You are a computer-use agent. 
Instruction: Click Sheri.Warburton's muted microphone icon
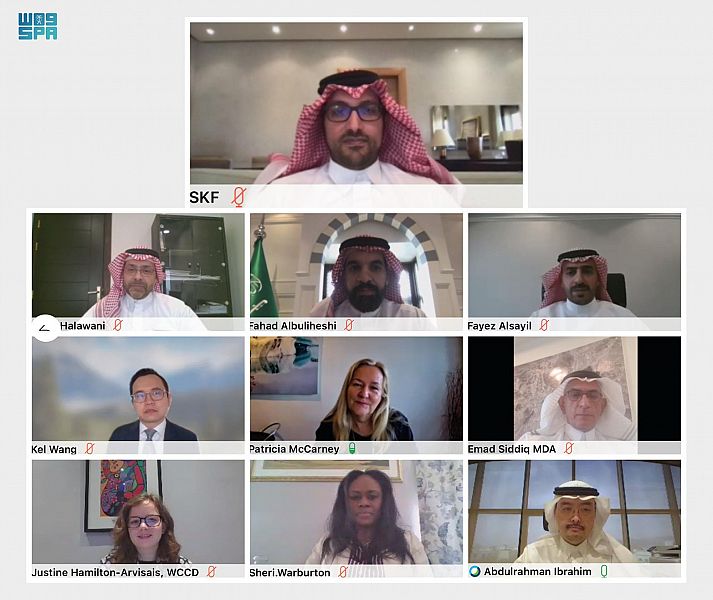point(343,572)
